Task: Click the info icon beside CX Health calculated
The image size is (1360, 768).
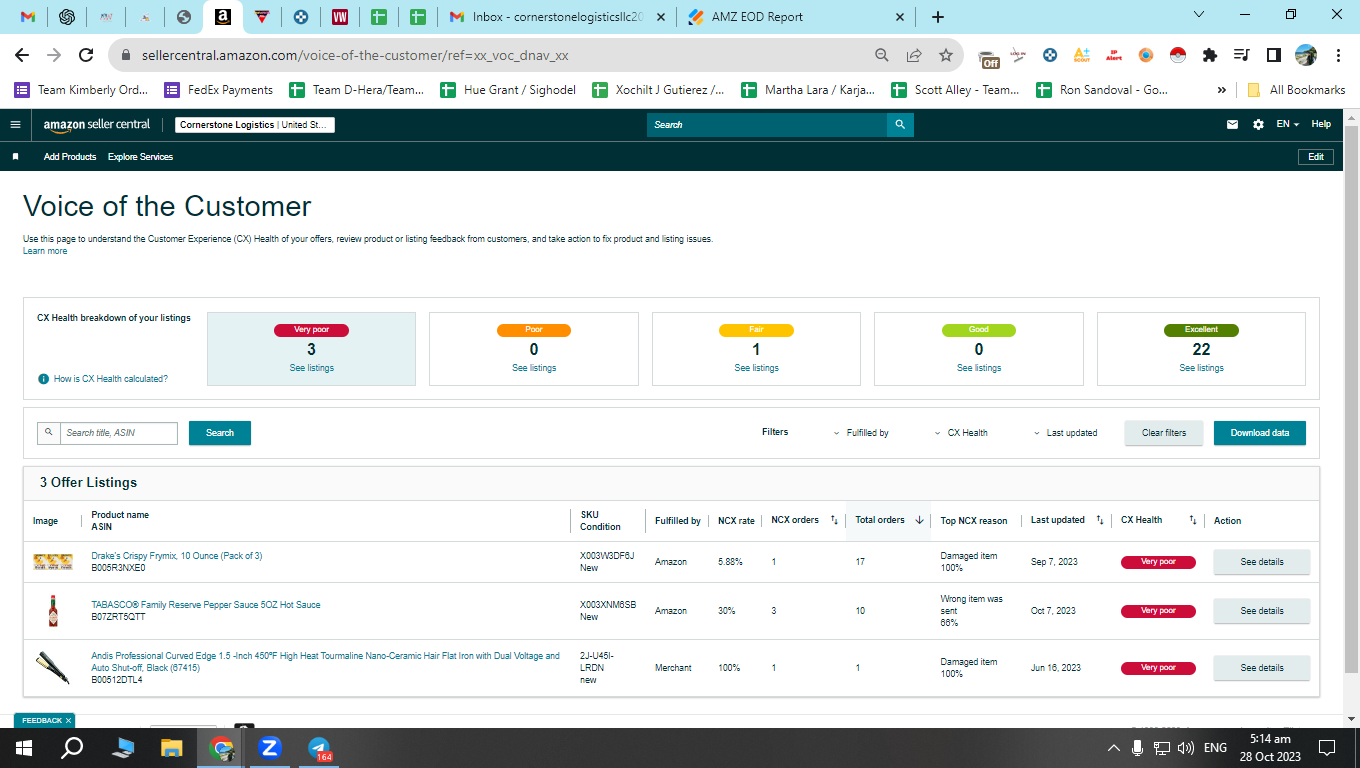Action: point(43,379)
